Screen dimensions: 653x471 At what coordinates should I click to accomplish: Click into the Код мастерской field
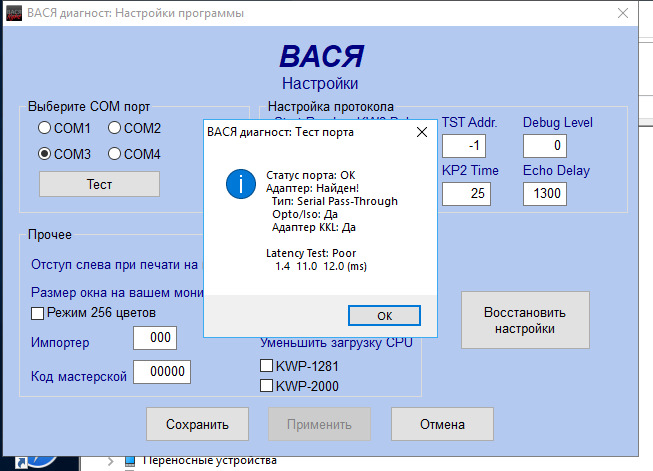click(162, 371)
